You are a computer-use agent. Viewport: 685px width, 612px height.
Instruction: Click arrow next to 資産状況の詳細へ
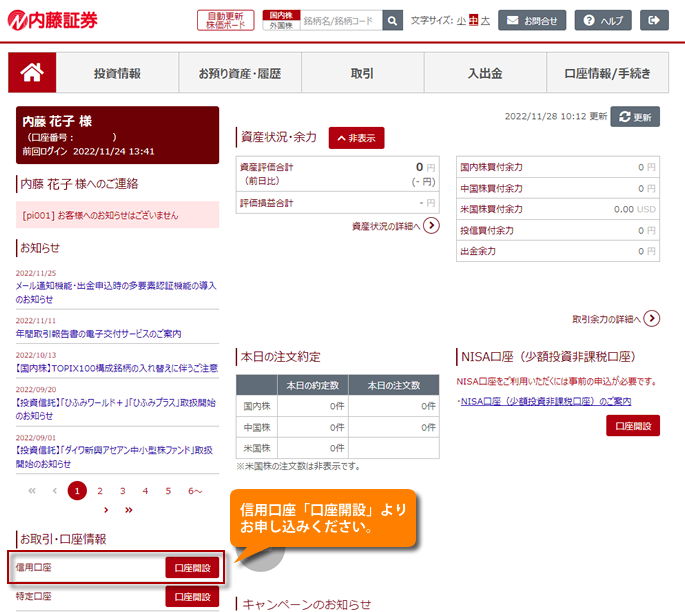pyautogui.click(x=431, y=226)
